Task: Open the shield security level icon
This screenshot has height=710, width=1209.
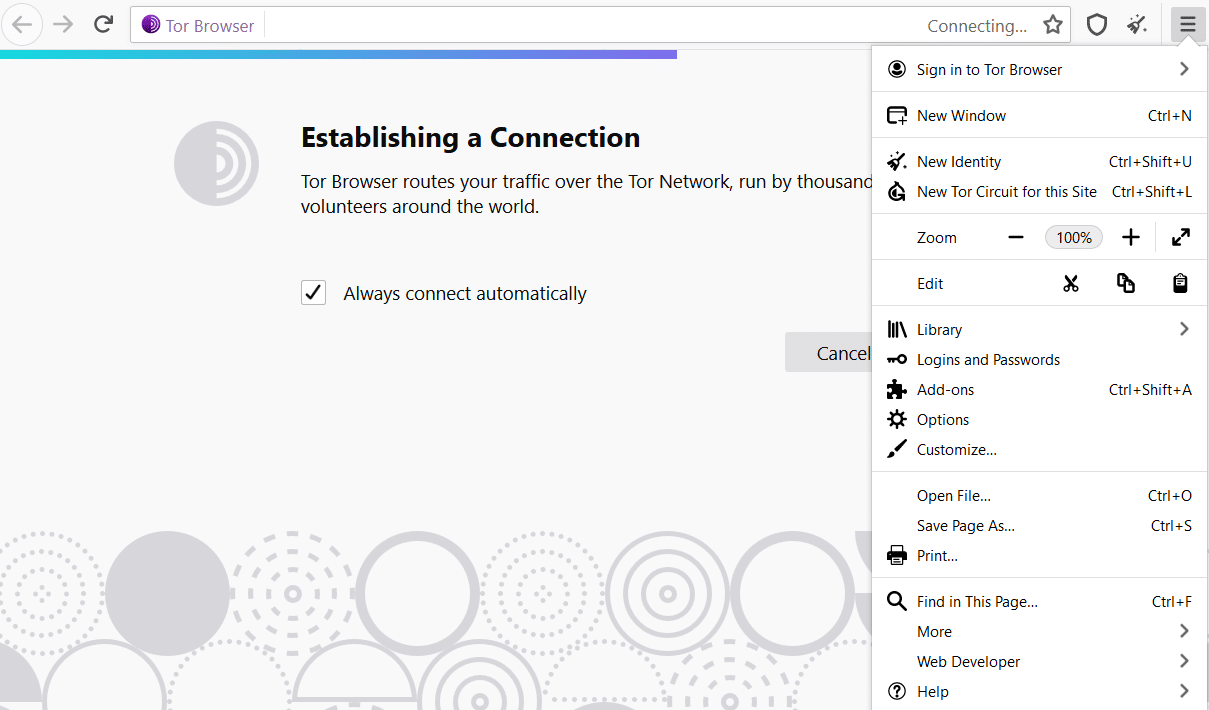Action: (x=1097, y=25)
